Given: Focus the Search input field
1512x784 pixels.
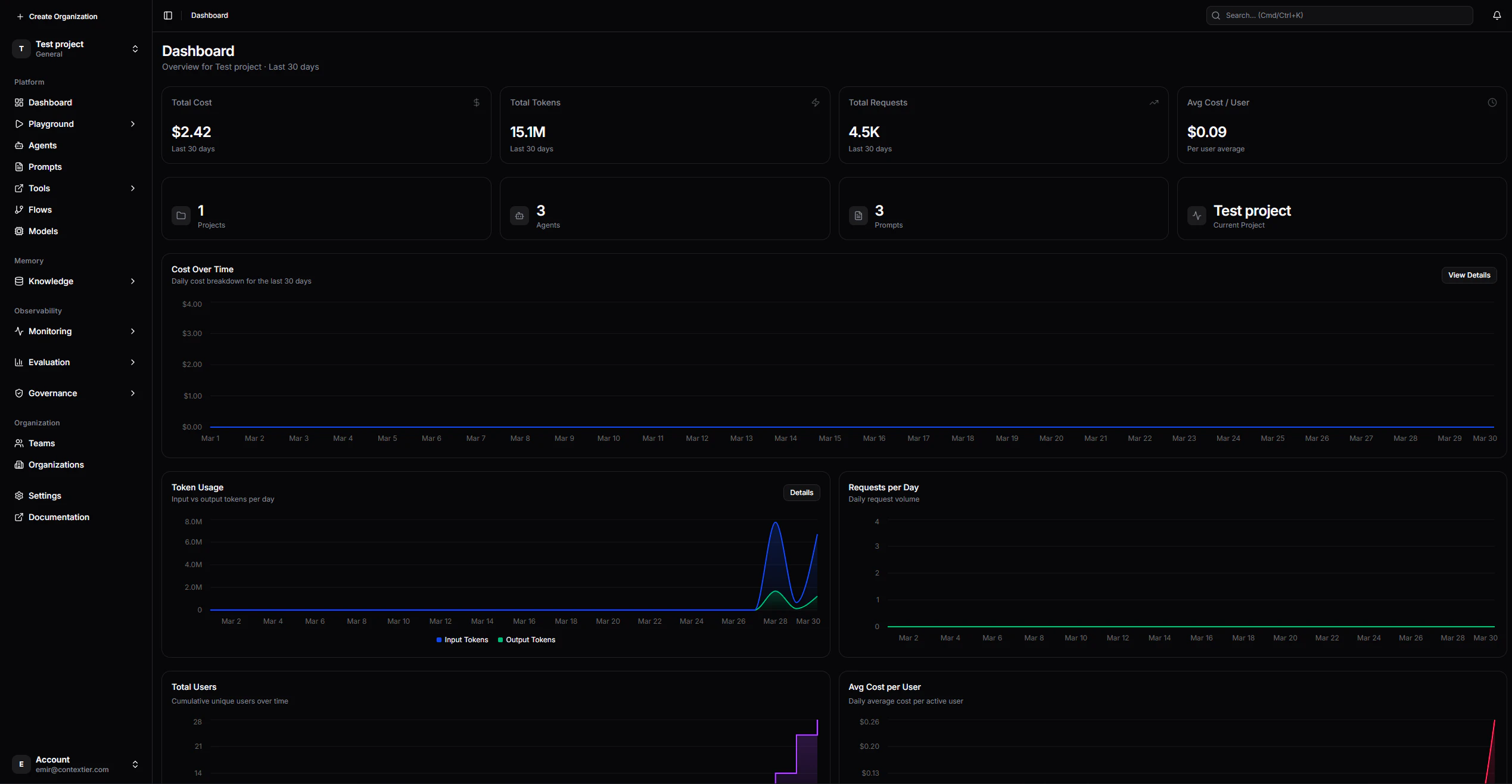Looking at the screenshot, I should pyautogui.click(x=1340, y=15).
